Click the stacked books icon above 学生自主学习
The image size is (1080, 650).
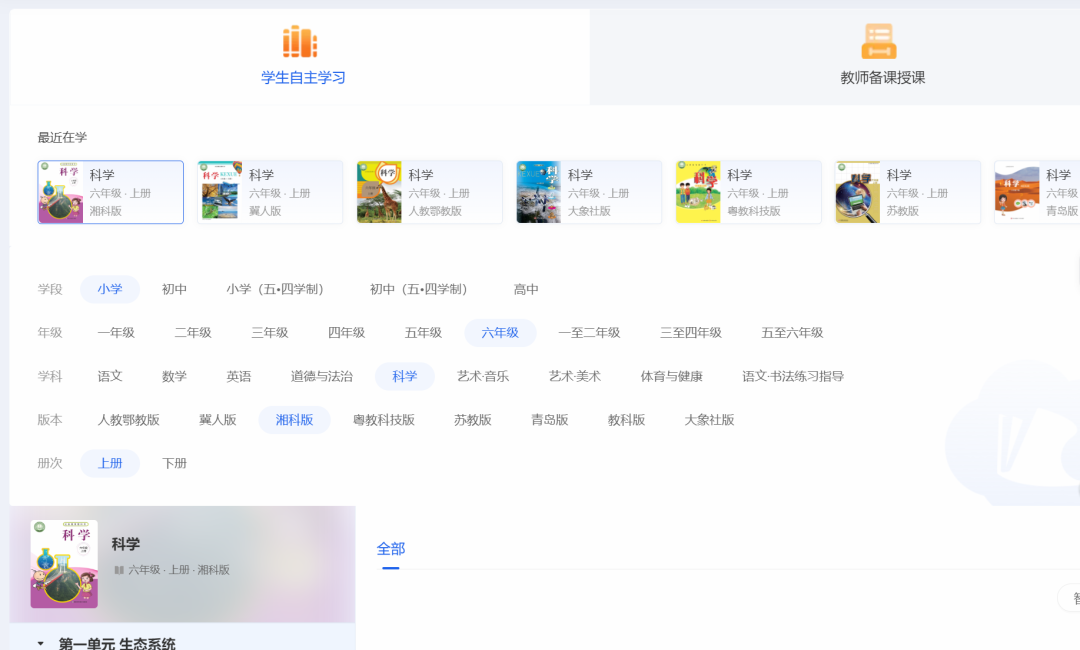(x=302, y=42)
